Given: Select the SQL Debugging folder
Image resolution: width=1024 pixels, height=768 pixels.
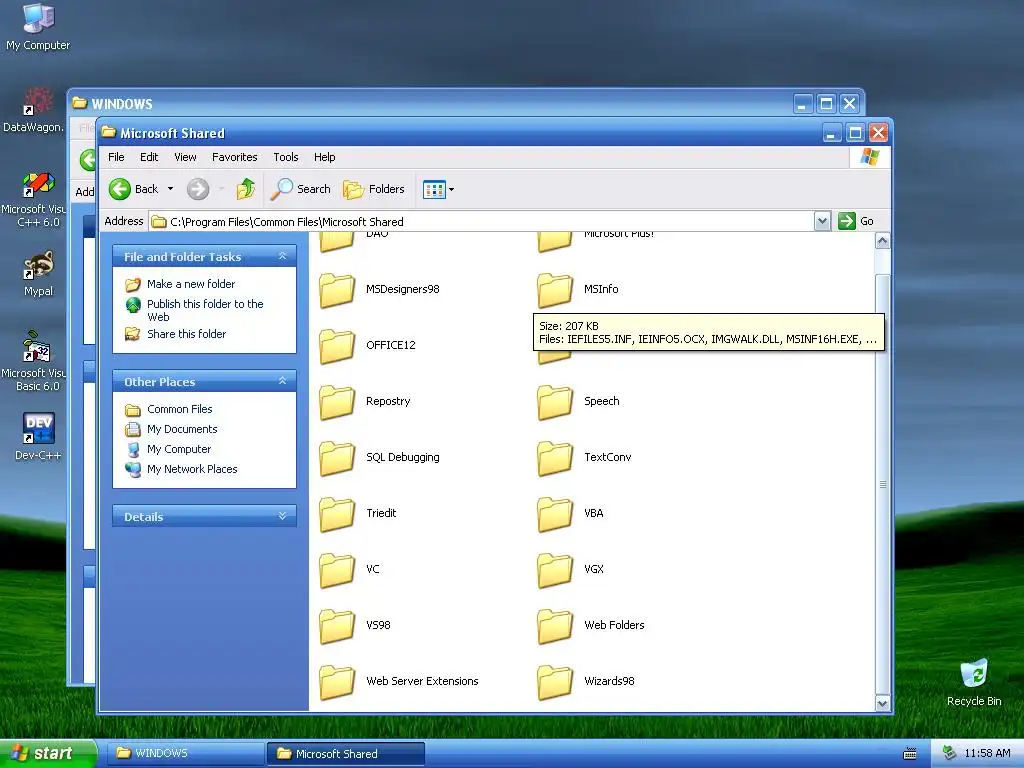Looking at the screenshot, I should click(x=380, y=458).
